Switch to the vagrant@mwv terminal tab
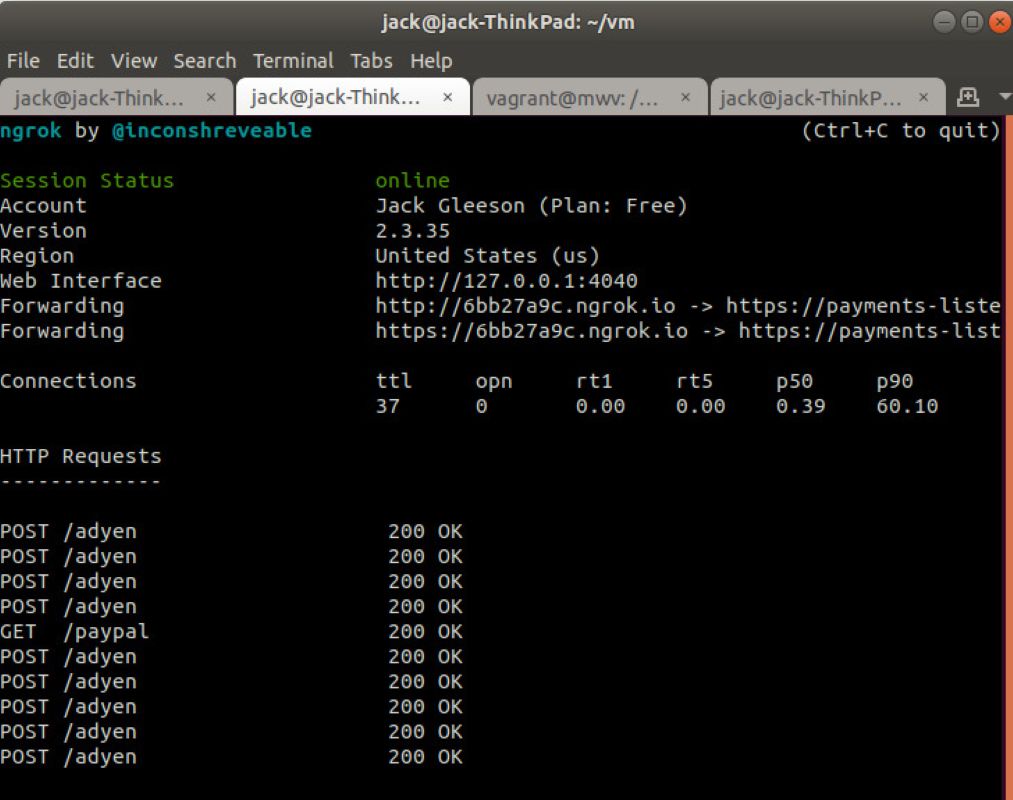Image resolution: width=1013 pixels, height=800 pixels. click(570, 98)
